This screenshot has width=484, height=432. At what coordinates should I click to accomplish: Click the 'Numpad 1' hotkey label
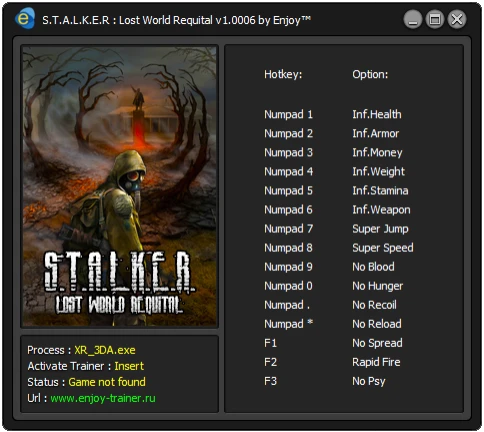coord(288,114)
